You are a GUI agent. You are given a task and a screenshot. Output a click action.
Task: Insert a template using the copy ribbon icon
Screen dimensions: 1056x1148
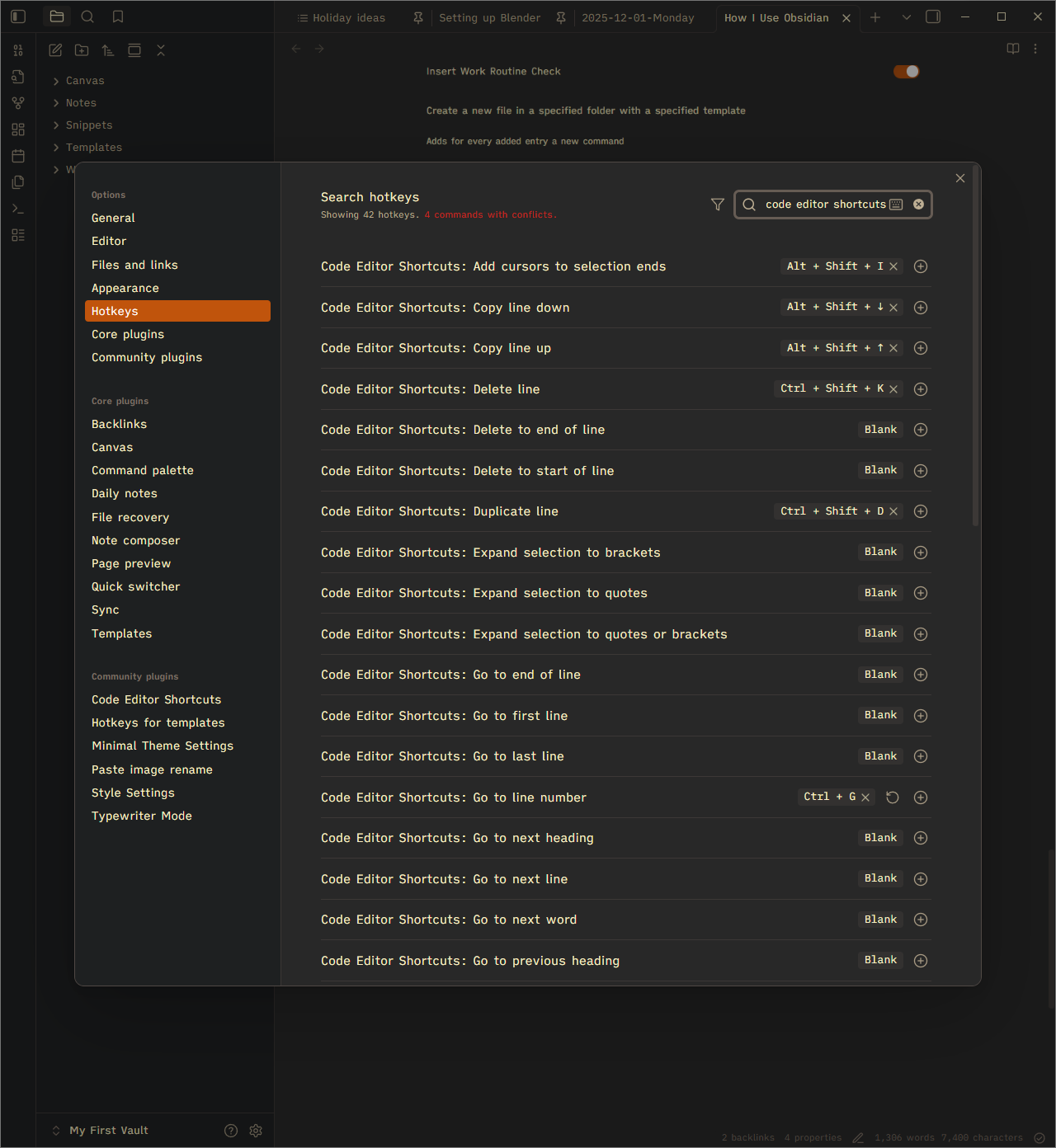point(18,181)
